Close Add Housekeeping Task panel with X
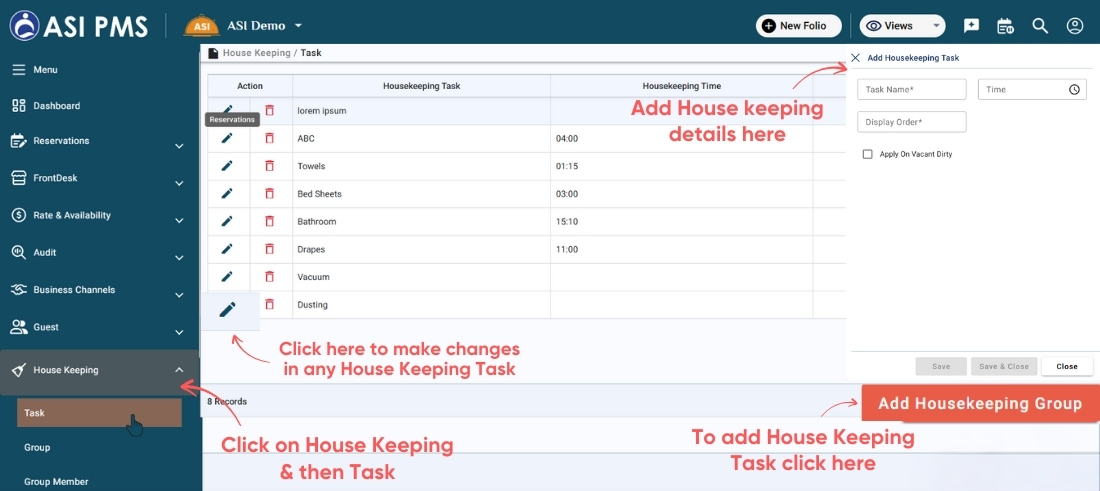 pyautogui.click(x=855, y=58)
